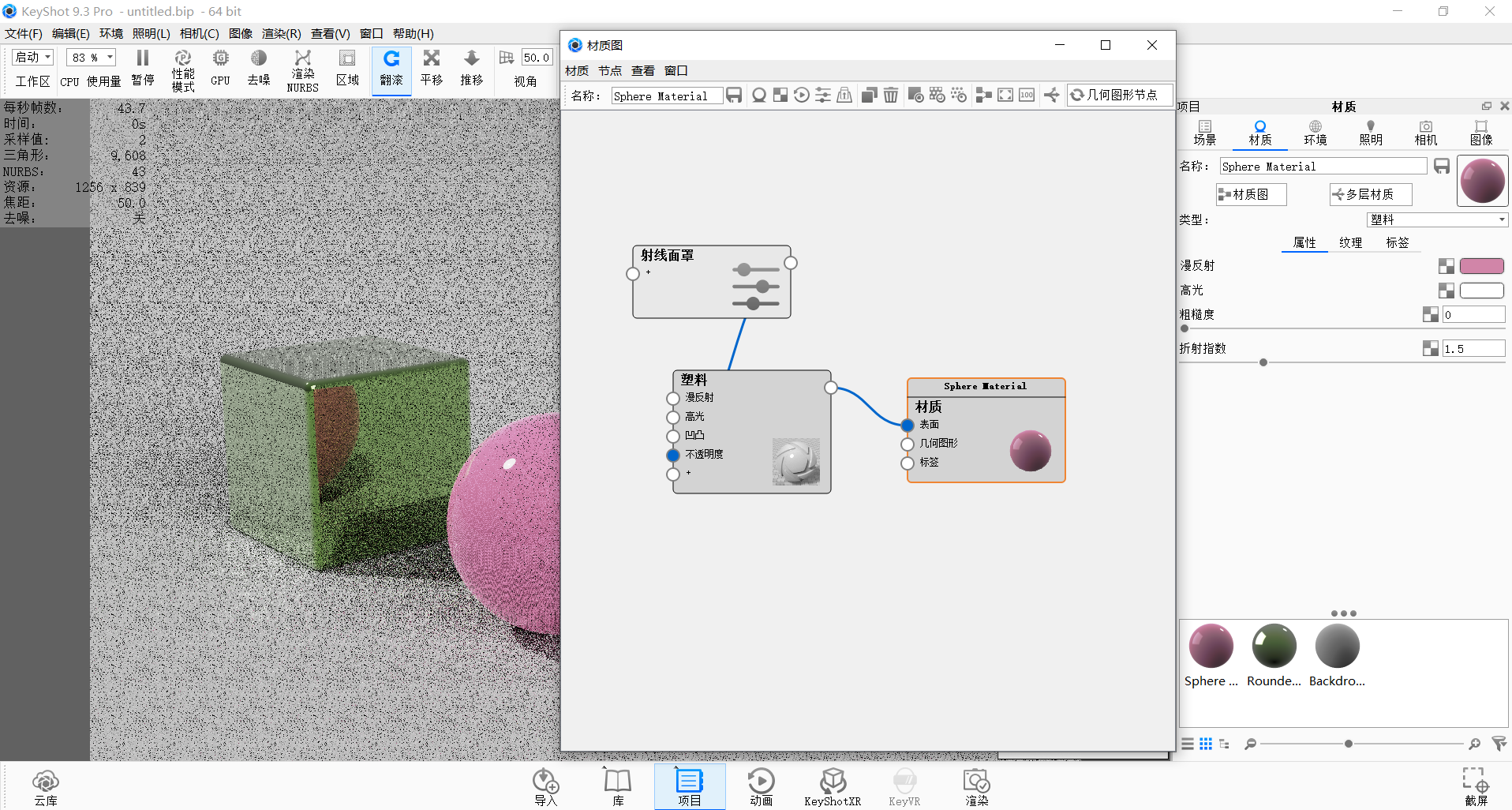This screenshot has height=810, width=1512.
Task: Switch to list view in materials list
Action: tap(1188, 744)
